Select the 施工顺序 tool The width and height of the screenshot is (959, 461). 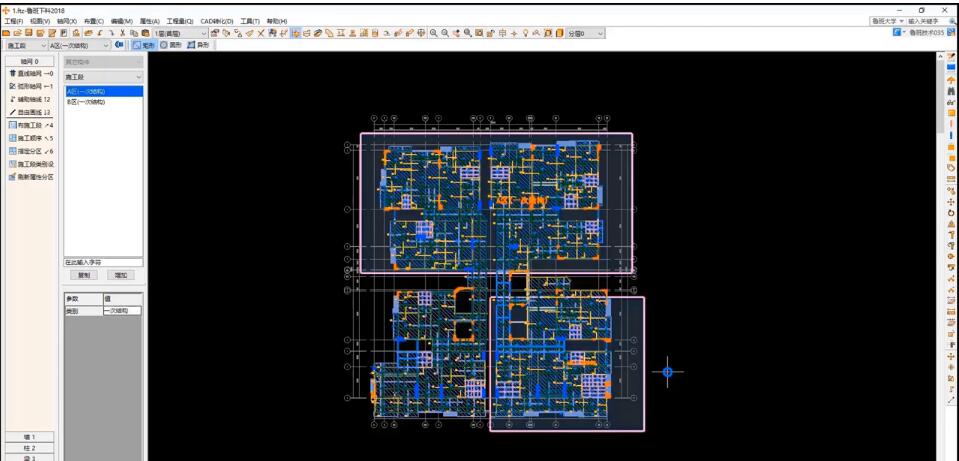[x=31, y=138]
